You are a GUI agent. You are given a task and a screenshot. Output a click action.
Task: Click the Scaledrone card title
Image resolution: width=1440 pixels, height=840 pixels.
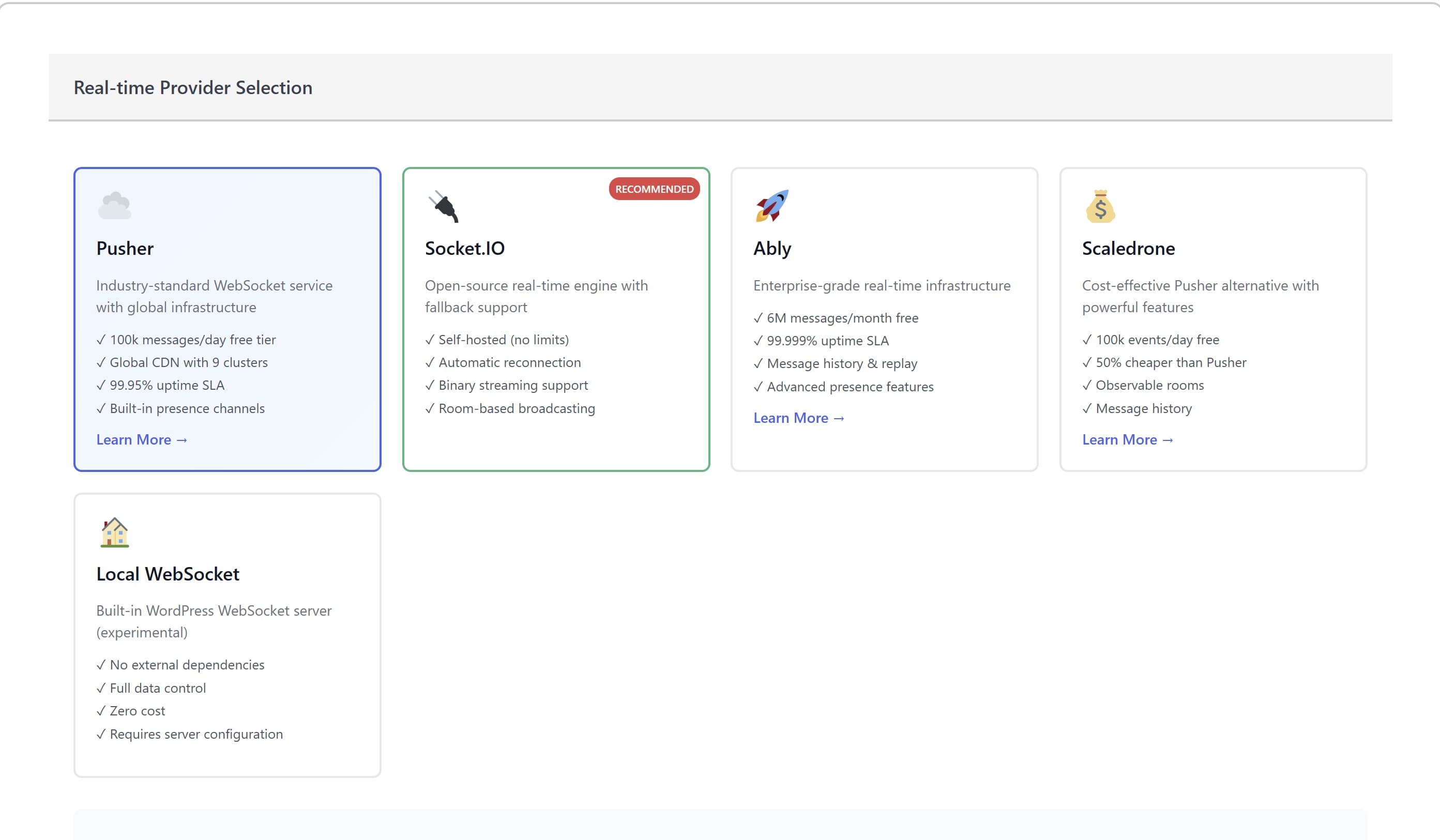(x=1129, y=248)
